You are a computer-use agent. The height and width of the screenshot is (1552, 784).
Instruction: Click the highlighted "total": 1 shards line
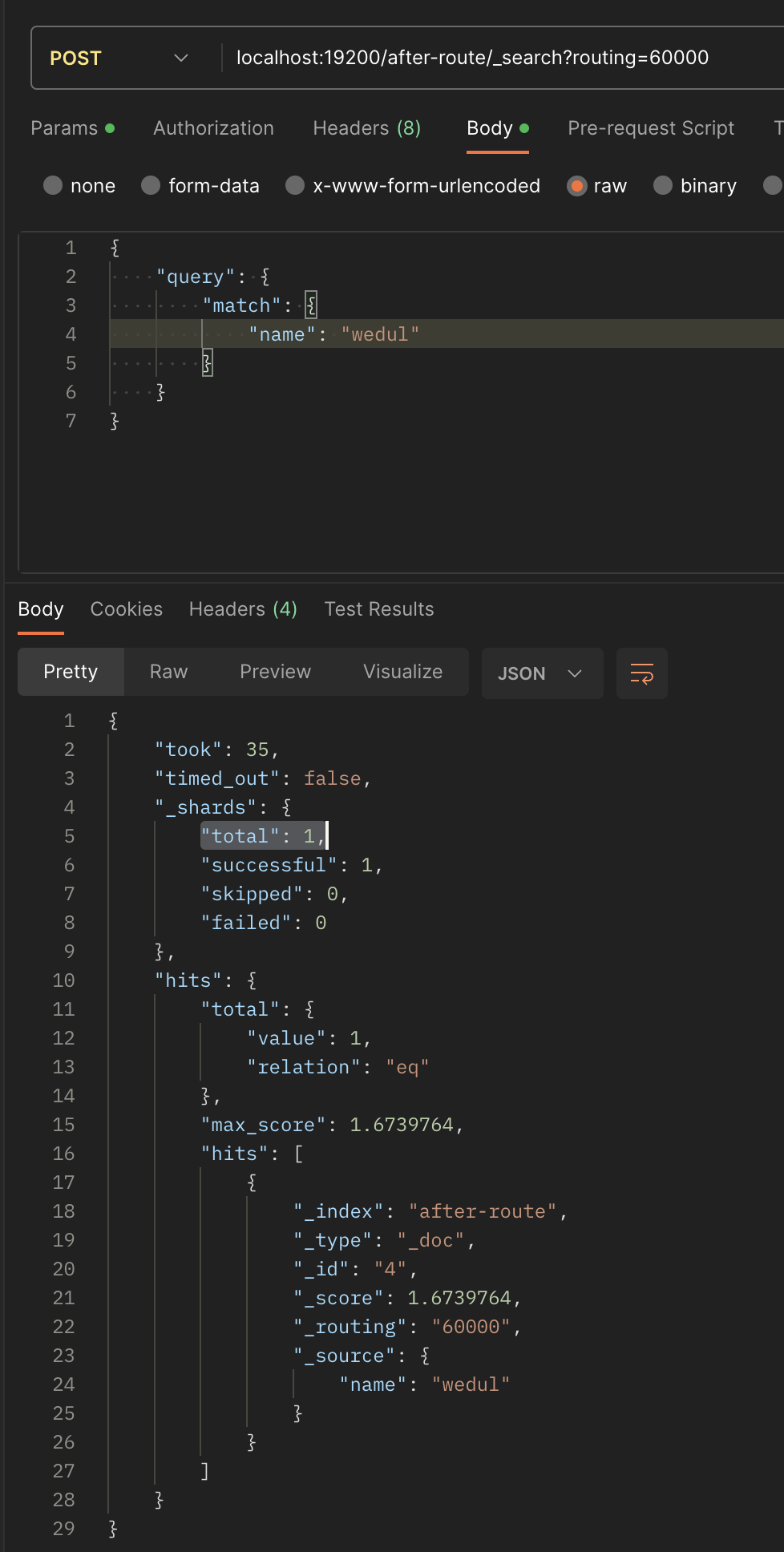[x=263, y=836]
